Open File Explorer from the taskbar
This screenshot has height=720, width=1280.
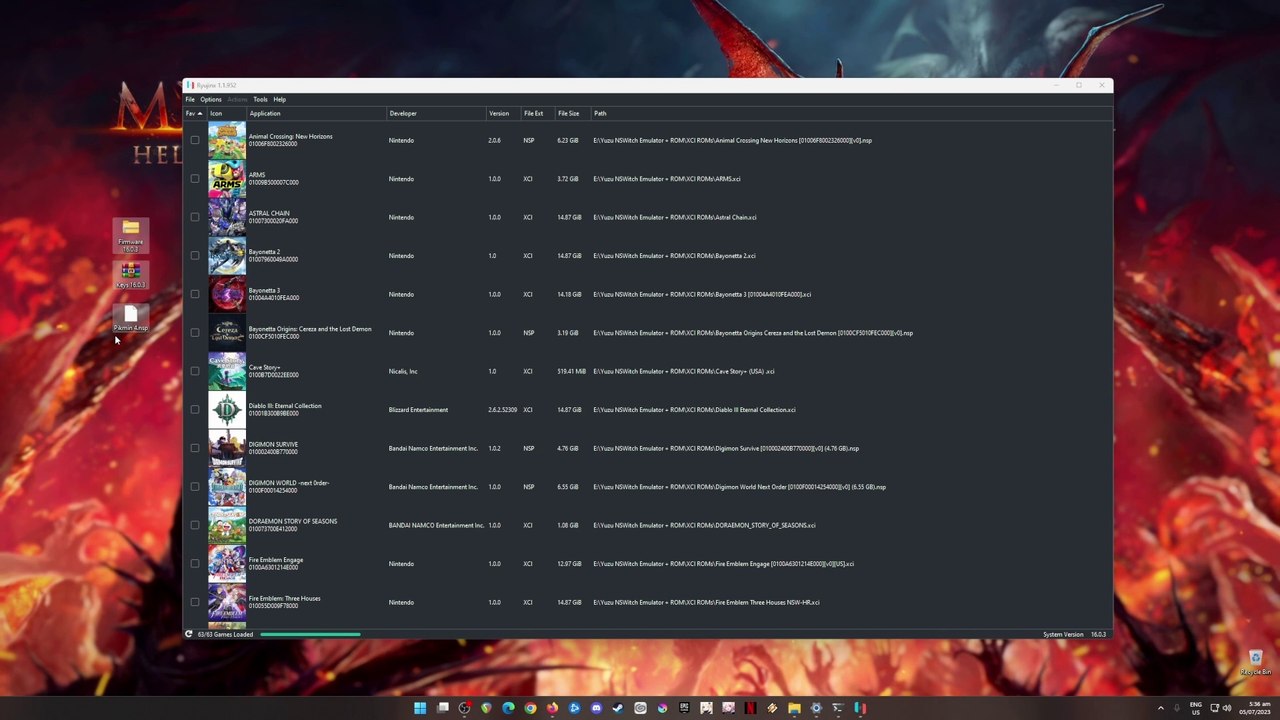794,708
